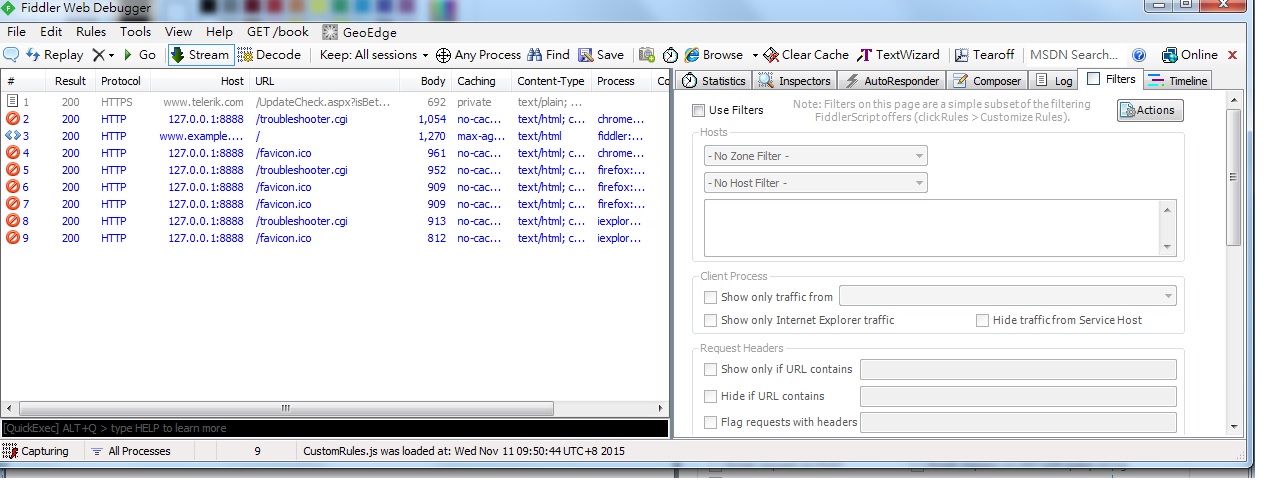Sort sessions by Body column header
The height and width of the screenshot is (486, 1266).
(x=426, y=81)
